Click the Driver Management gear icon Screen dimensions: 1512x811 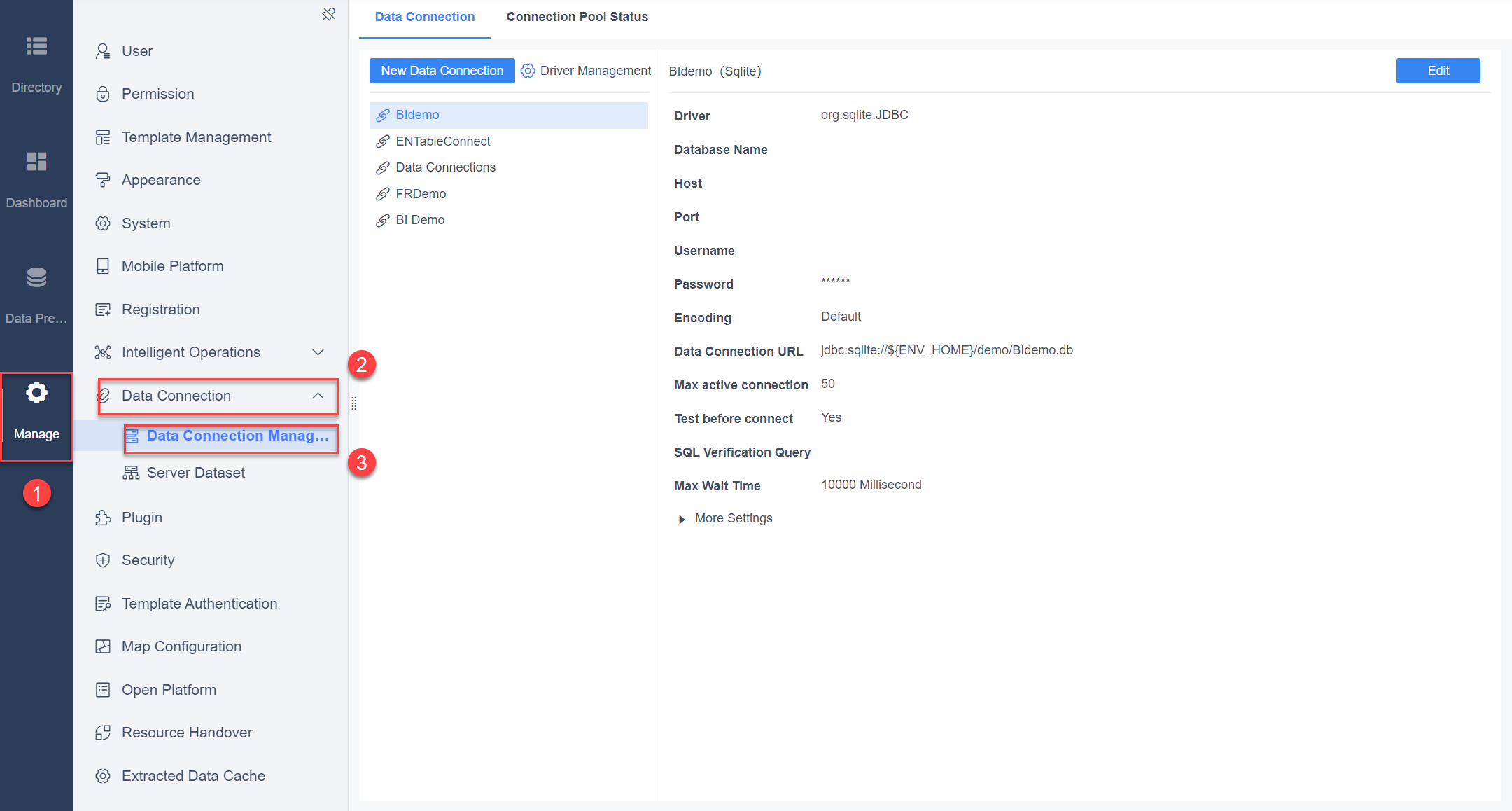528,71
